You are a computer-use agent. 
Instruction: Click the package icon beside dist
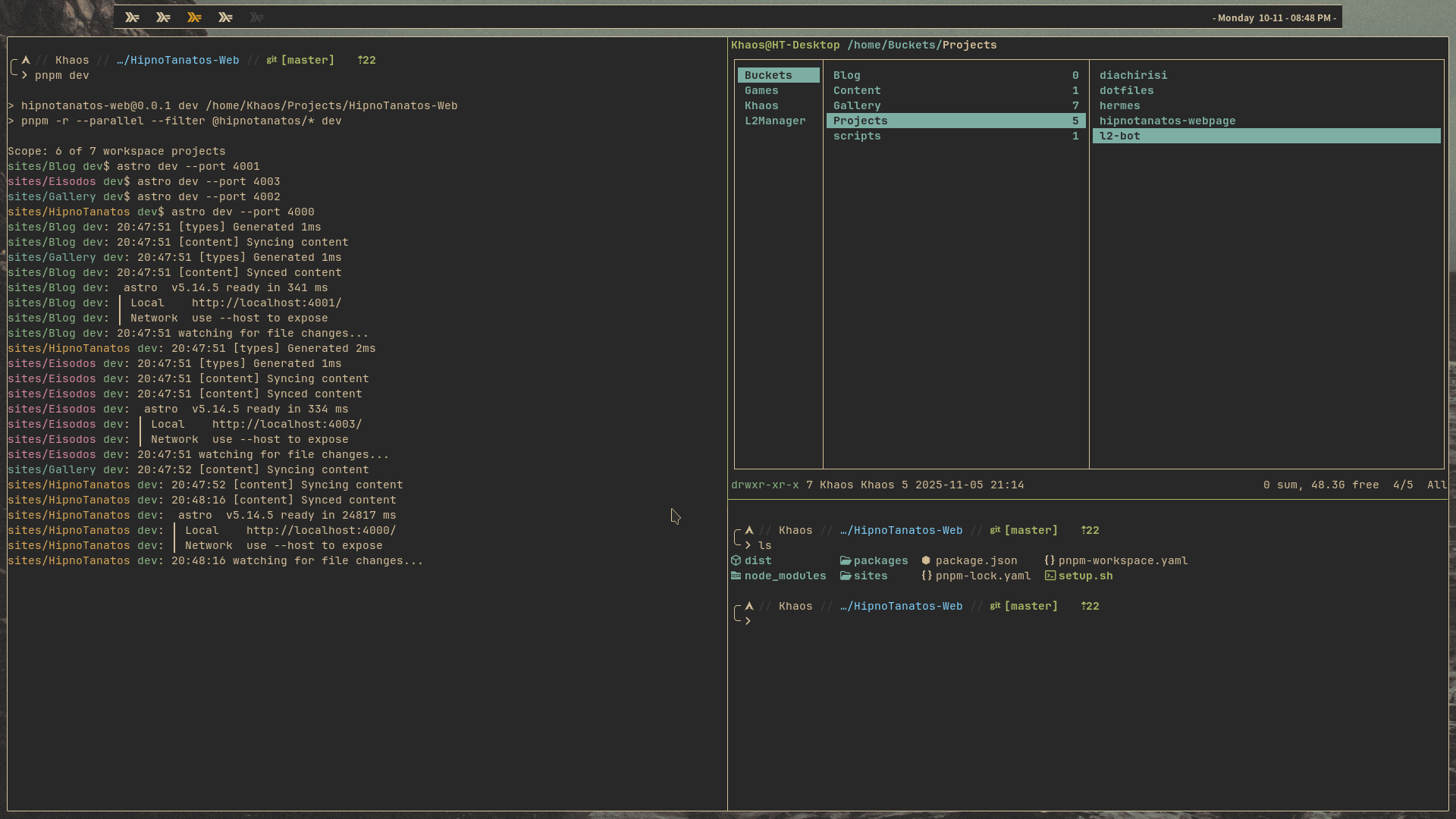click(737, 560)
